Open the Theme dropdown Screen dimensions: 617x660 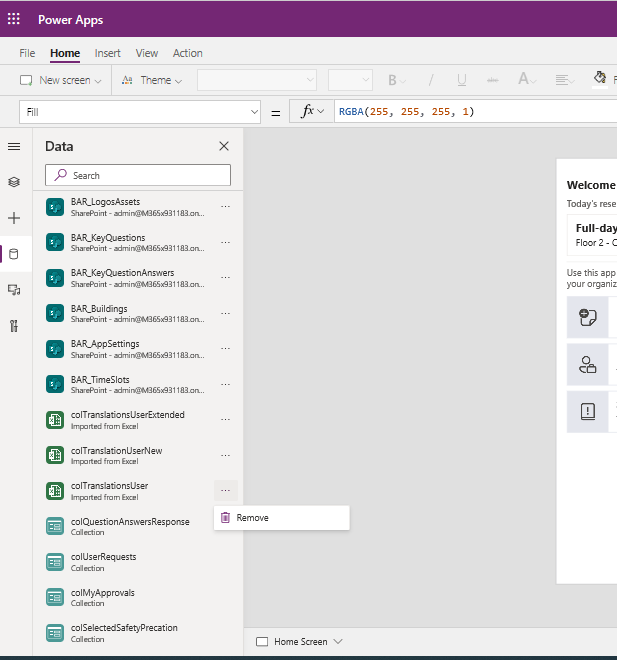(152, 80)
